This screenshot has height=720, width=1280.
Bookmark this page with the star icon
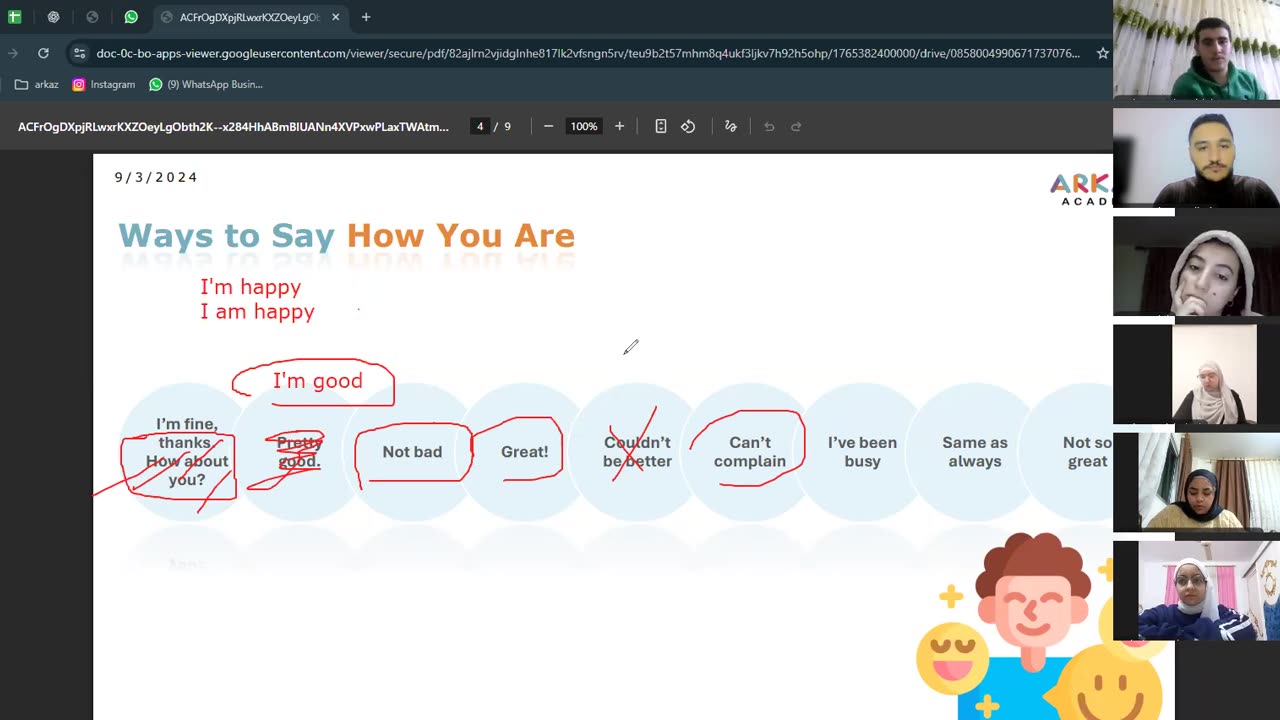1102,53
